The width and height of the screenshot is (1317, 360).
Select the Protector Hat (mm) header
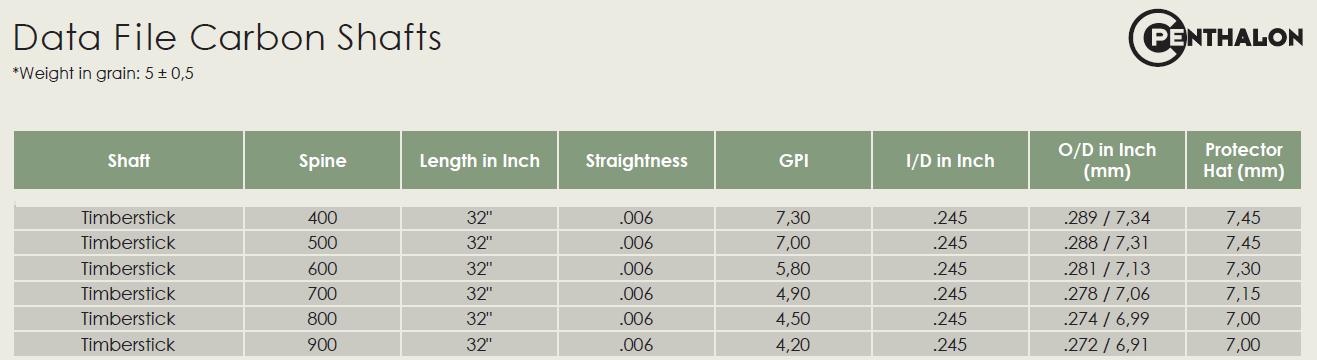(1244, 160)
